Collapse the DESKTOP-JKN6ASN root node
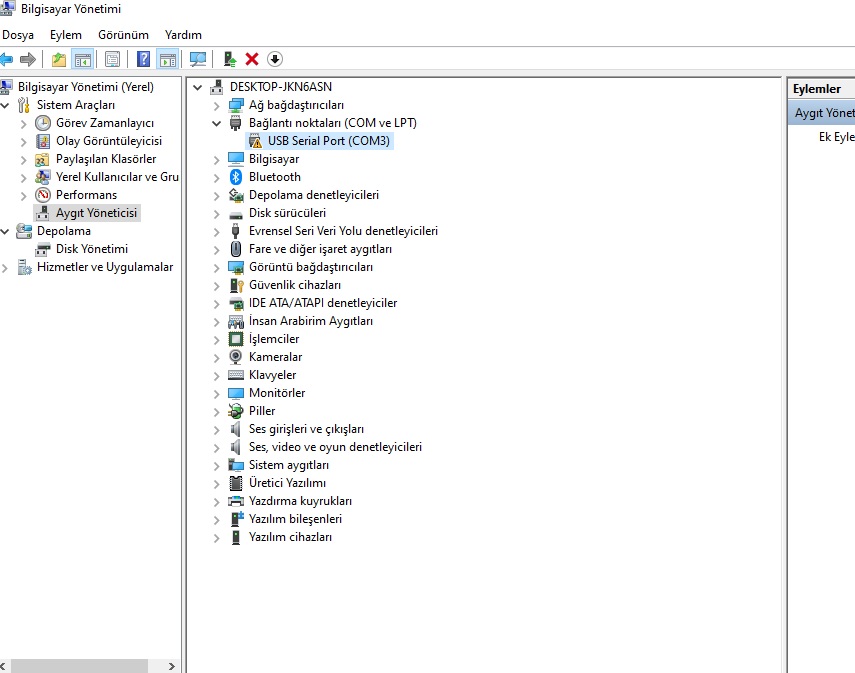 [198, 87]
